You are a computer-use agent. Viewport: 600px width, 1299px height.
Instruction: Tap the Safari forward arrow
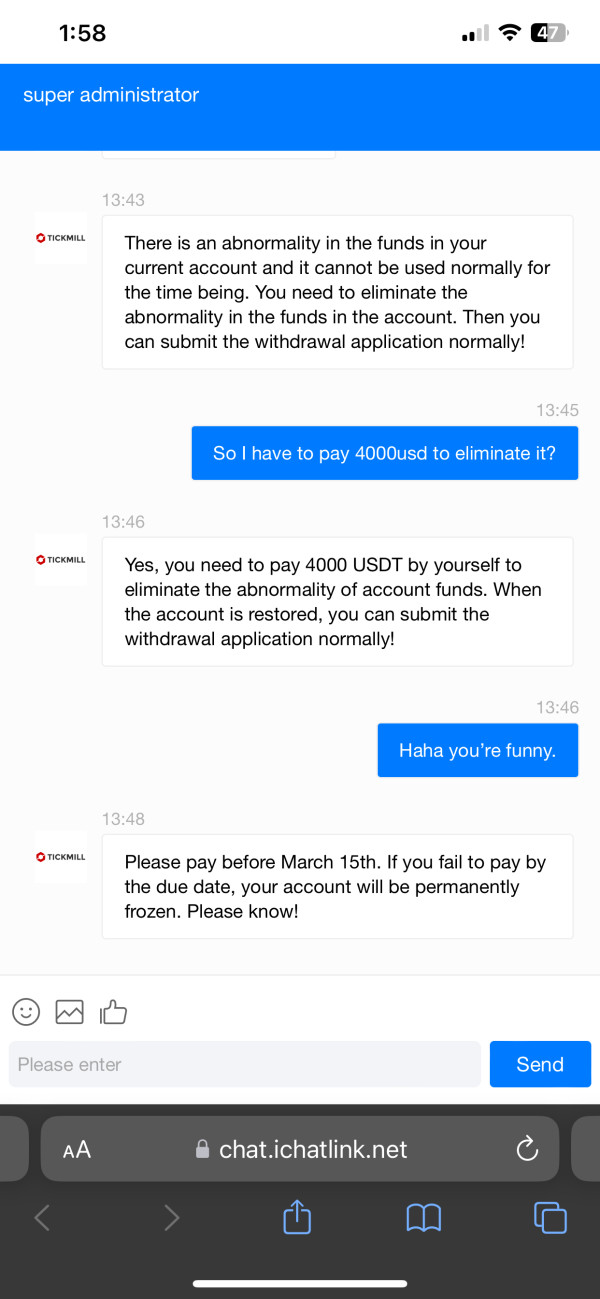(x=171, y=1217)
